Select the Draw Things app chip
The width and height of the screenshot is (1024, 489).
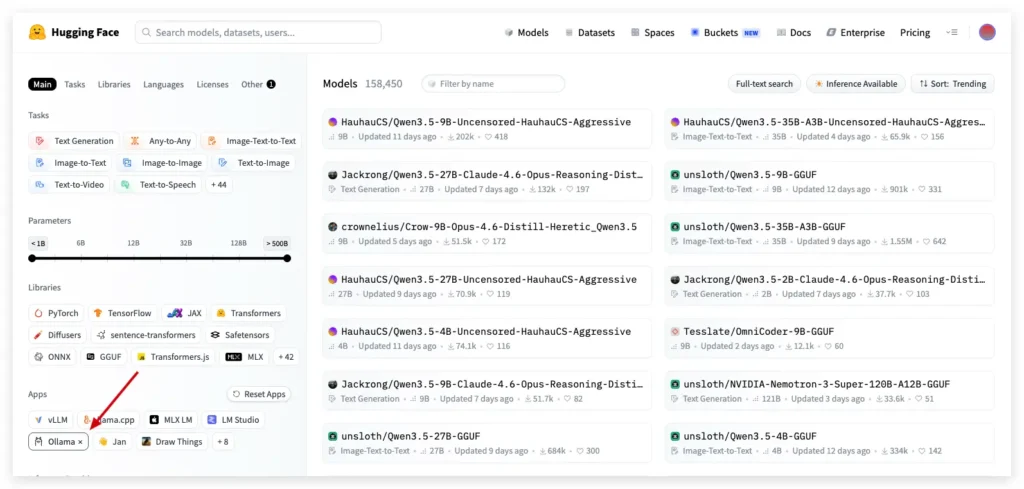pyautogui.click(x=172, y=442)
